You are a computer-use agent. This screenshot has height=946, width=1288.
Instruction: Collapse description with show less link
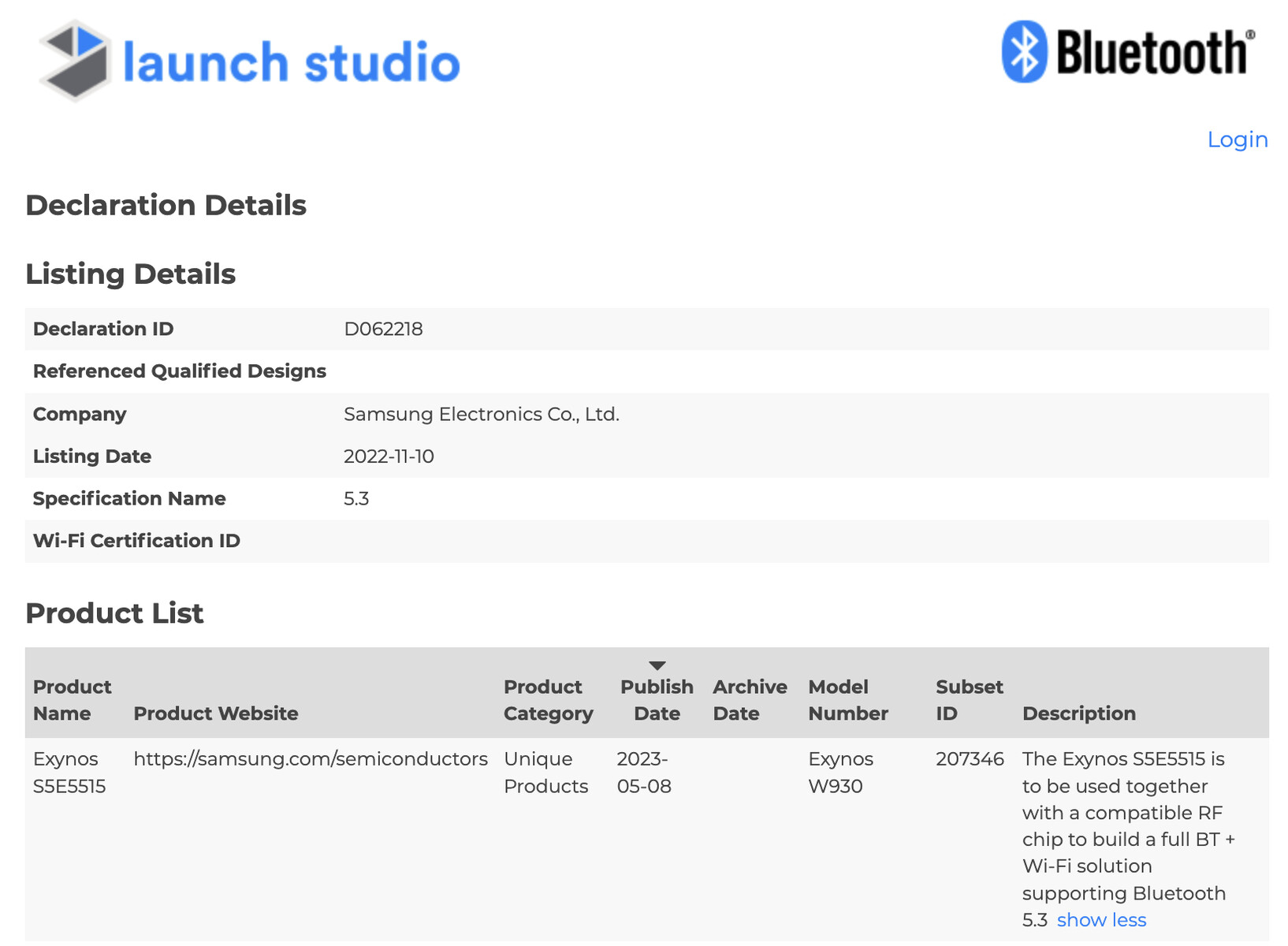[1101, 920]
